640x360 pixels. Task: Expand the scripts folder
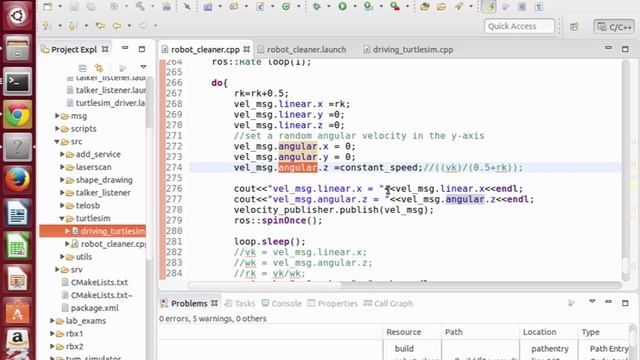click(57, 129)
